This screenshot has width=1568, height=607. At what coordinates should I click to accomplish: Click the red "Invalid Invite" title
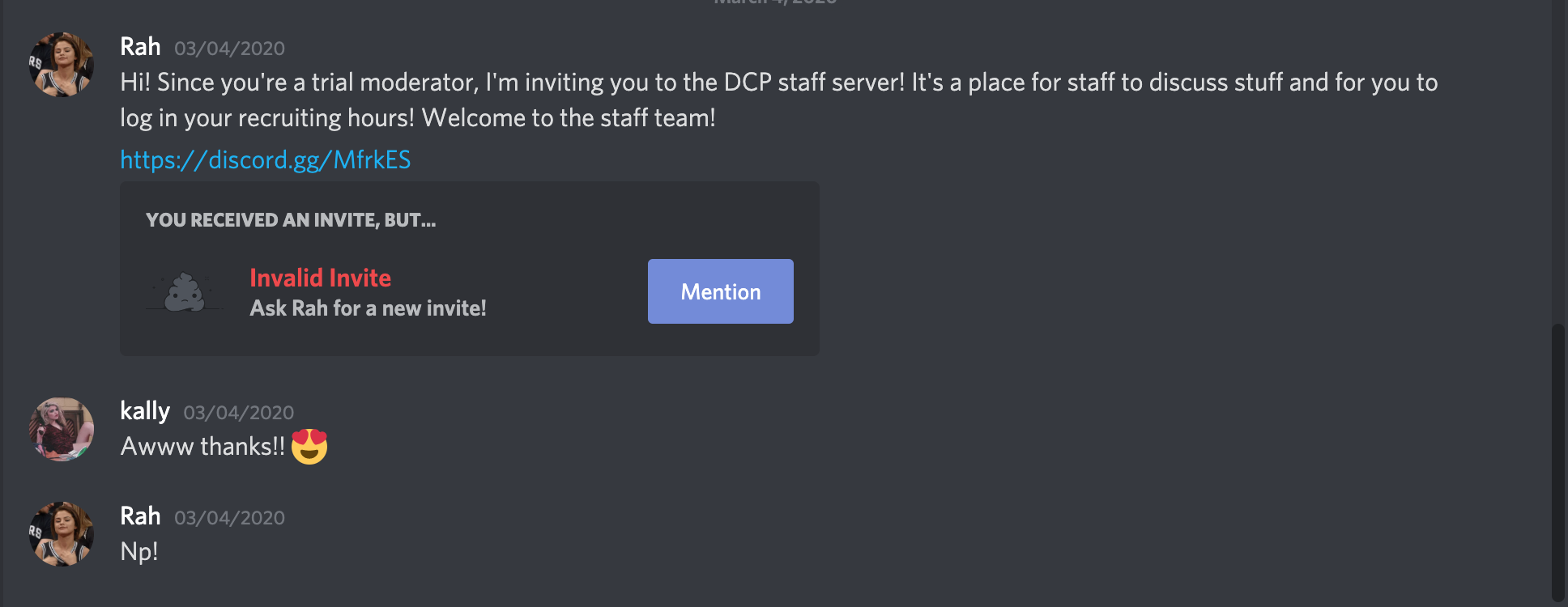tap(320, 278)
